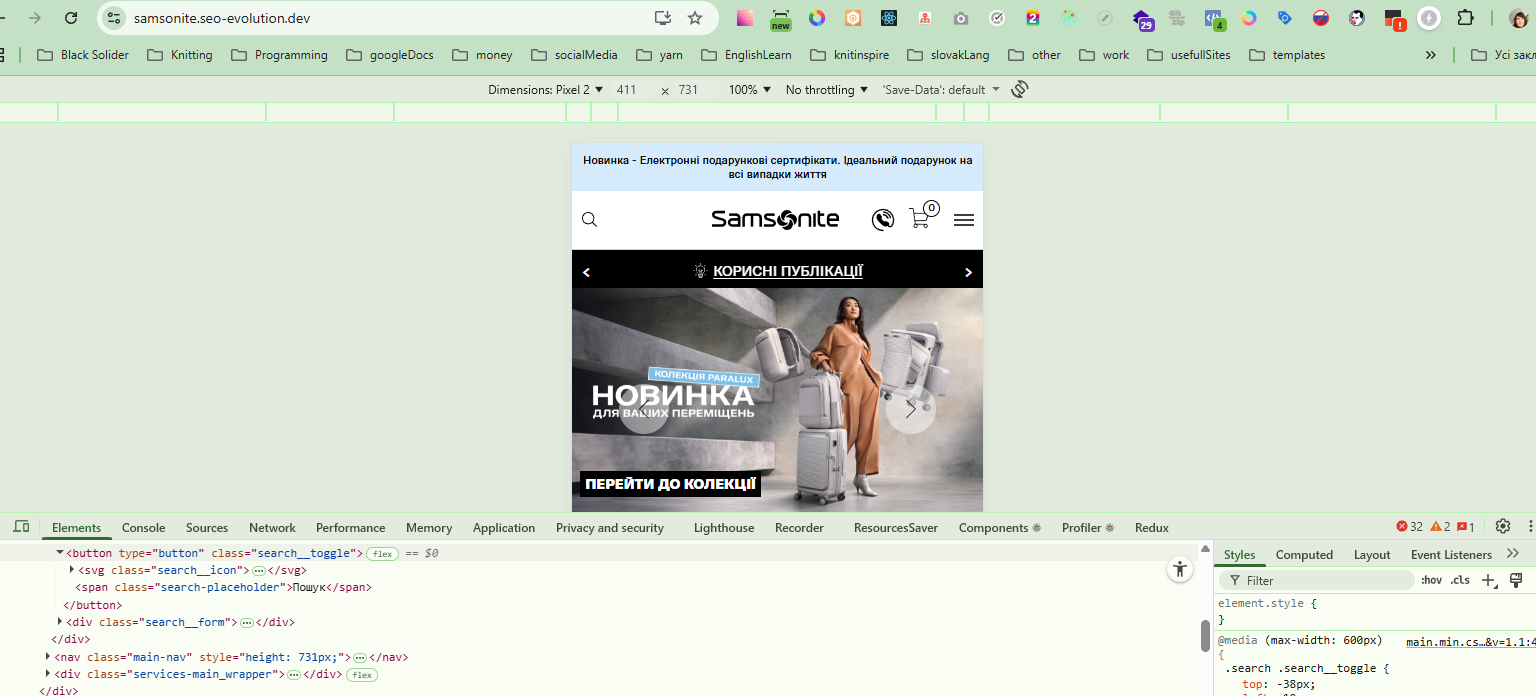Switch to the Redux tab

pyautogui.click(x=1152, y=527)
